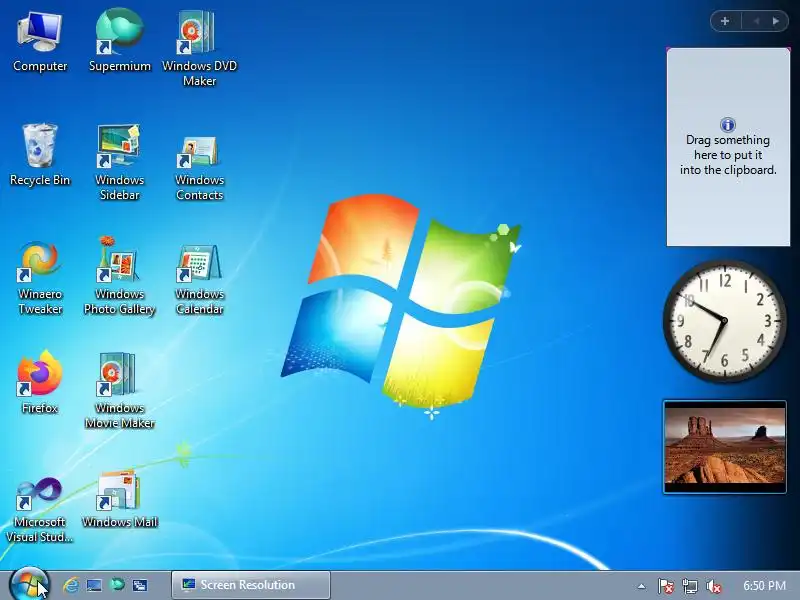
Task: Launch Internet Explorer from the taskbar
Action: 71,585
